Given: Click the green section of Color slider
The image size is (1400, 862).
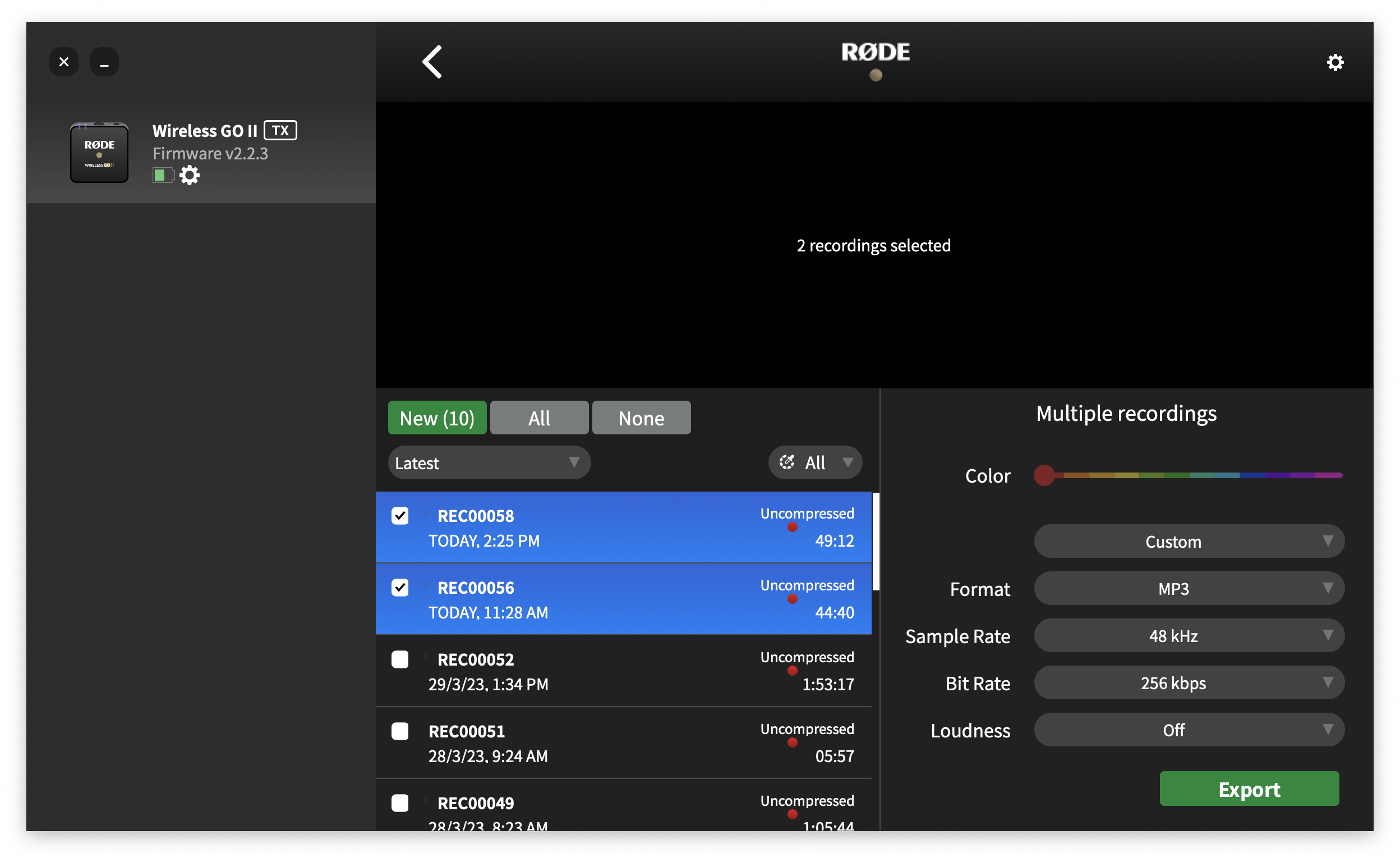Looking at the screenshot, I should pyautogui.click(x=1177, y=475).
